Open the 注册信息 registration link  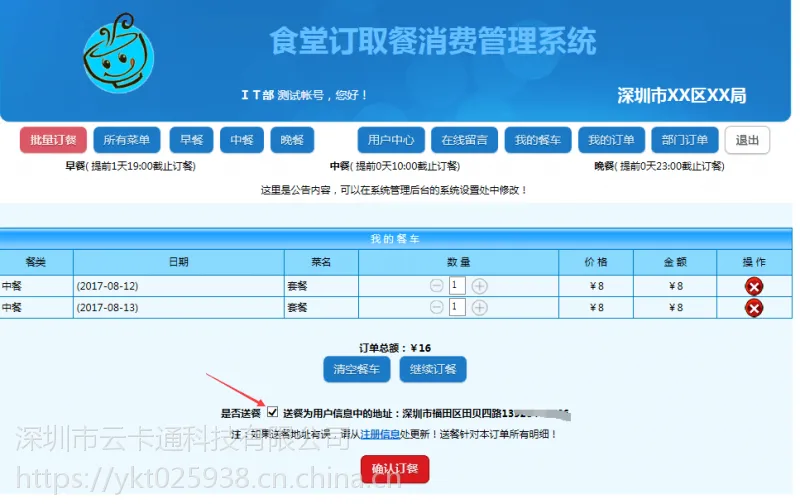click(x=380, y=434)
